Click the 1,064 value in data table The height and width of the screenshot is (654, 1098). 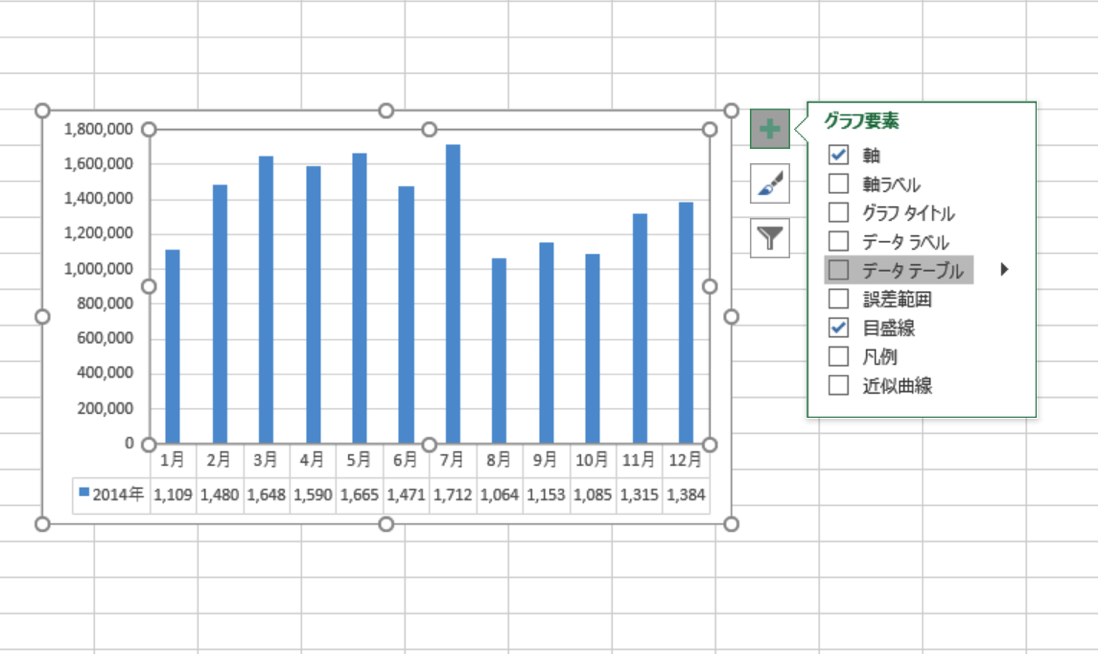coord(499,495)
